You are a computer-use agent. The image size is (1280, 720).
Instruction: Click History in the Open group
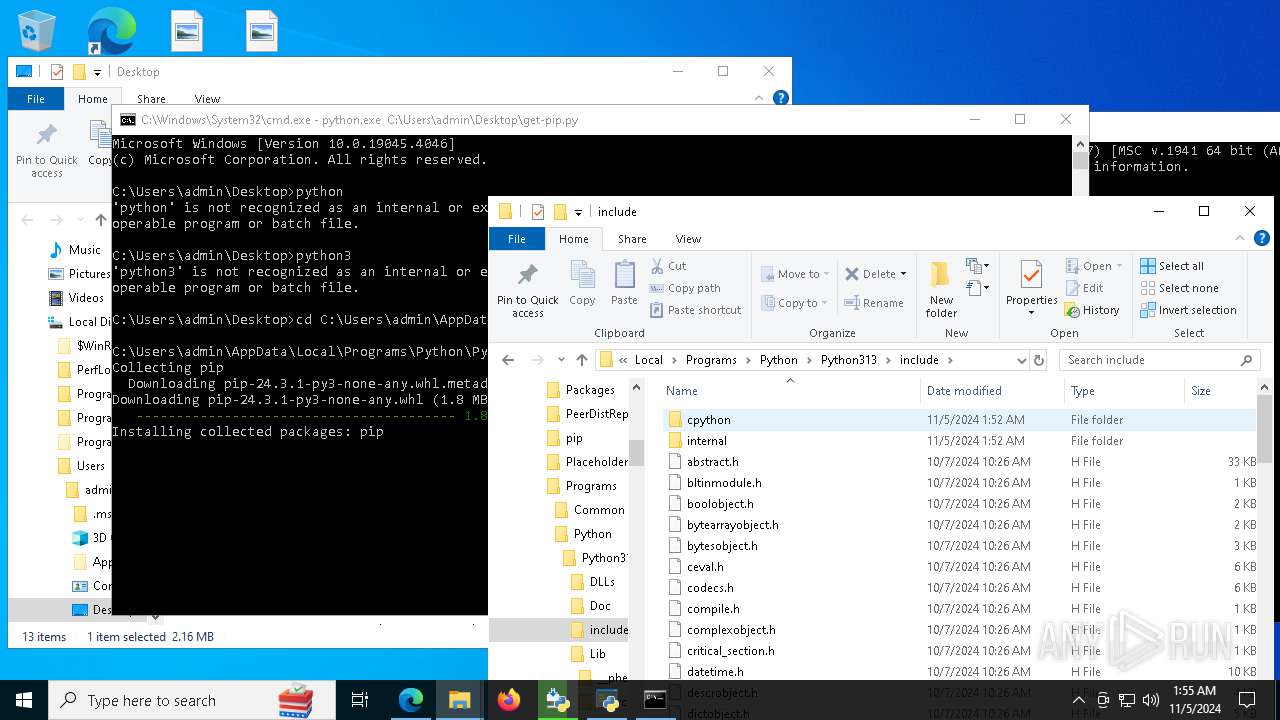coord(1092,310)
